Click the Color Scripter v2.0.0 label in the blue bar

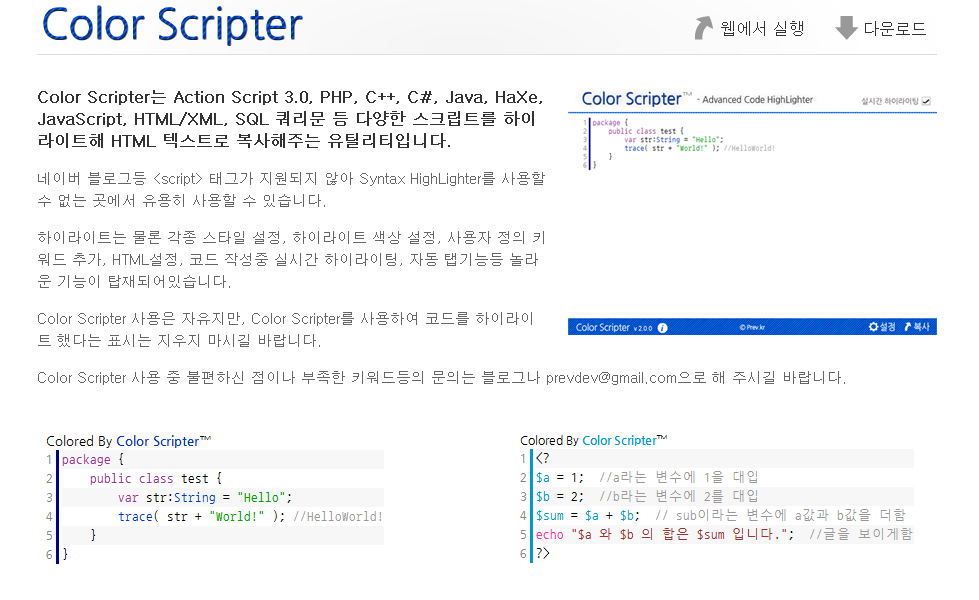[614, 327]
